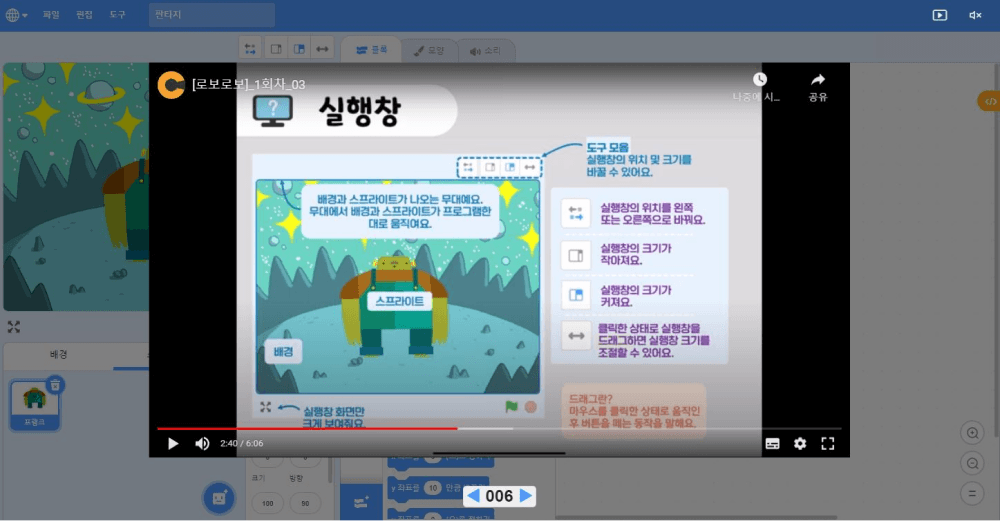Click the stage fullscreen expand icon
Viewport: 1000px width, 521px height.
[14, 327]
